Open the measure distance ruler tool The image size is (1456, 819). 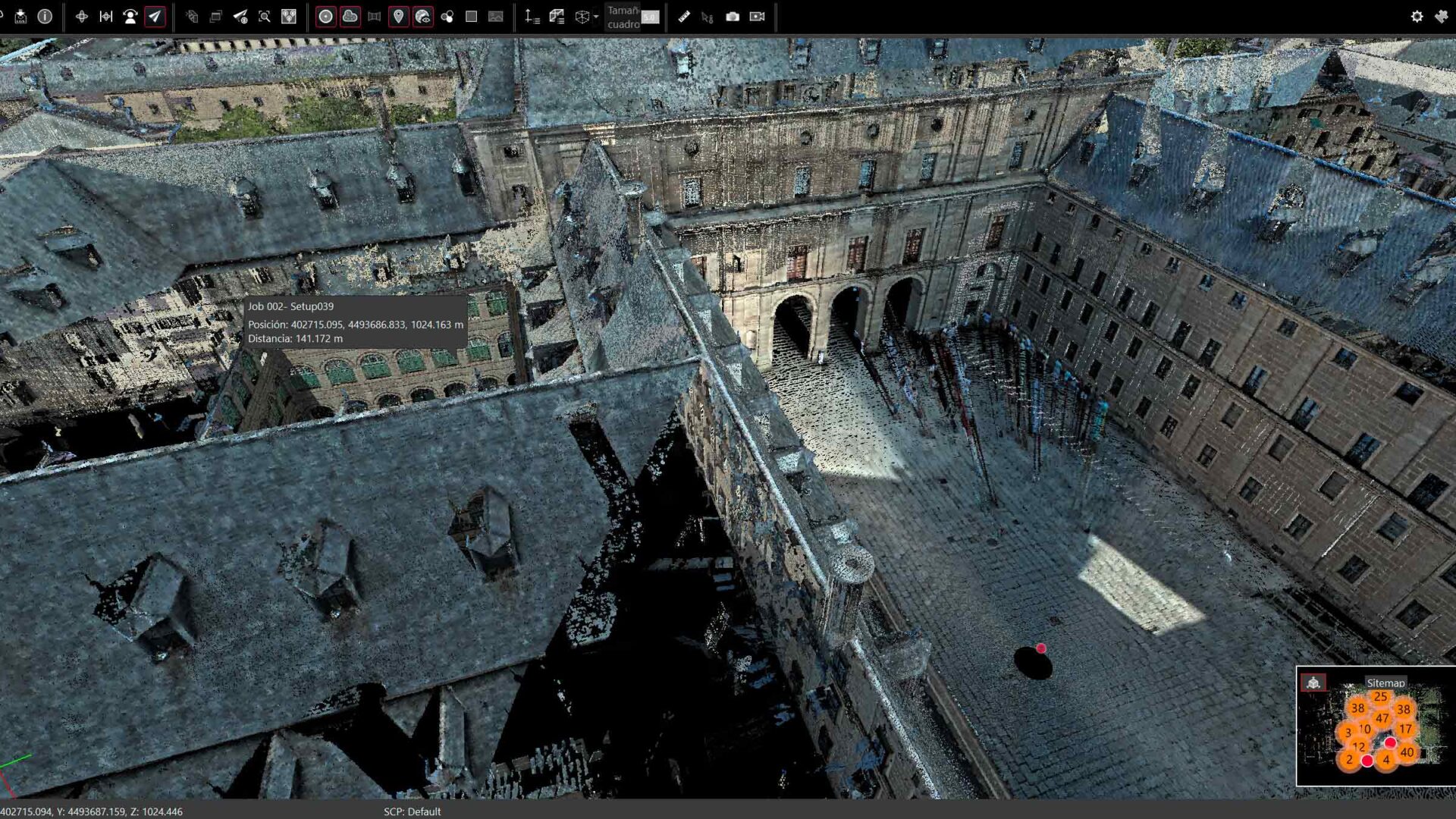pos(683,16)
